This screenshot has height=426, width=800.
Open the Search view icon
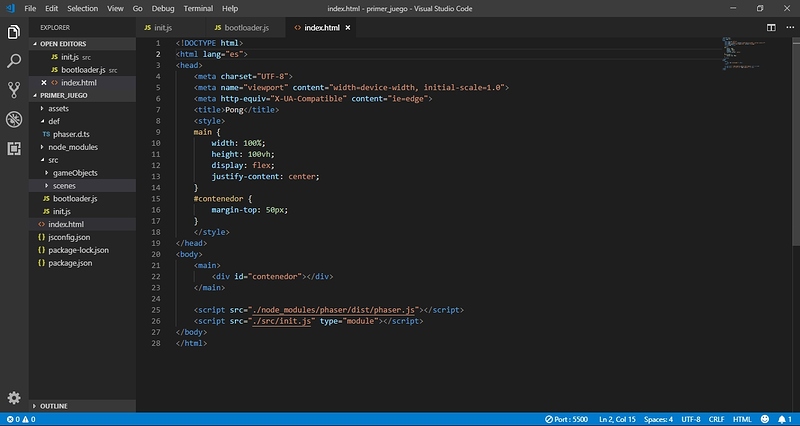click(15, 61)
